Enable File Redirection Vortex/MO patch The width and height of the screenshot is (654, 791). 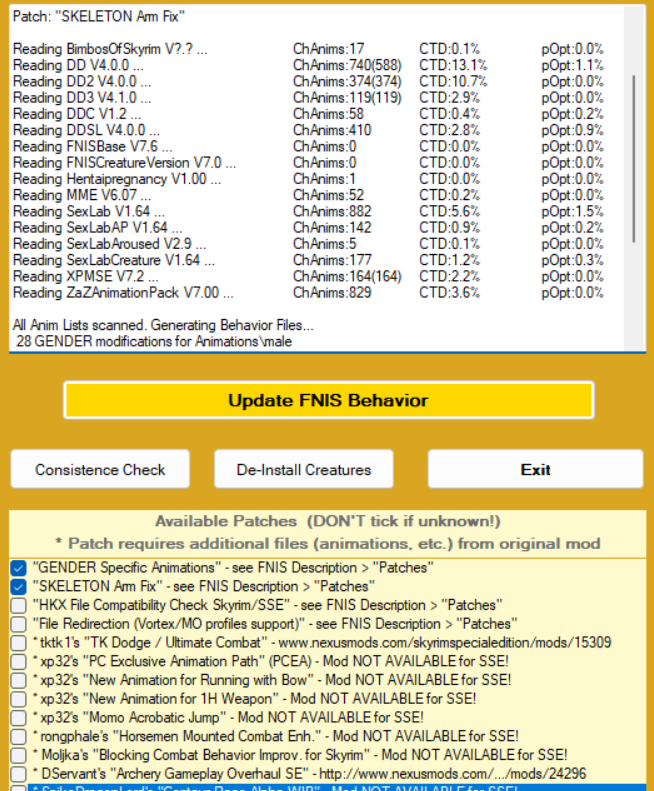click(x=19, y=624)
